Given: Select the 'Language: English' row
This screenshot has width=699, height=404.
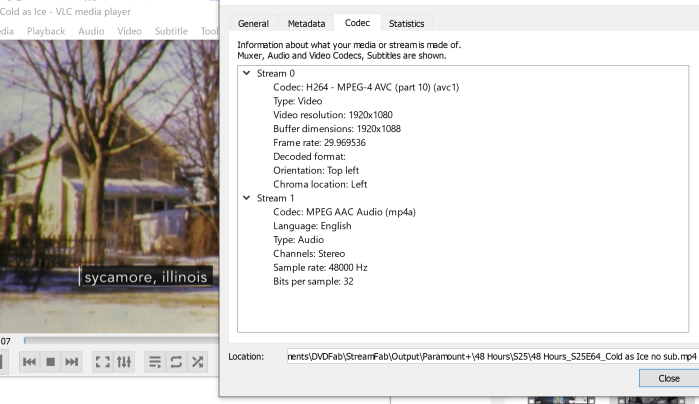Looking at the screenshot, I should pos(312,226).
